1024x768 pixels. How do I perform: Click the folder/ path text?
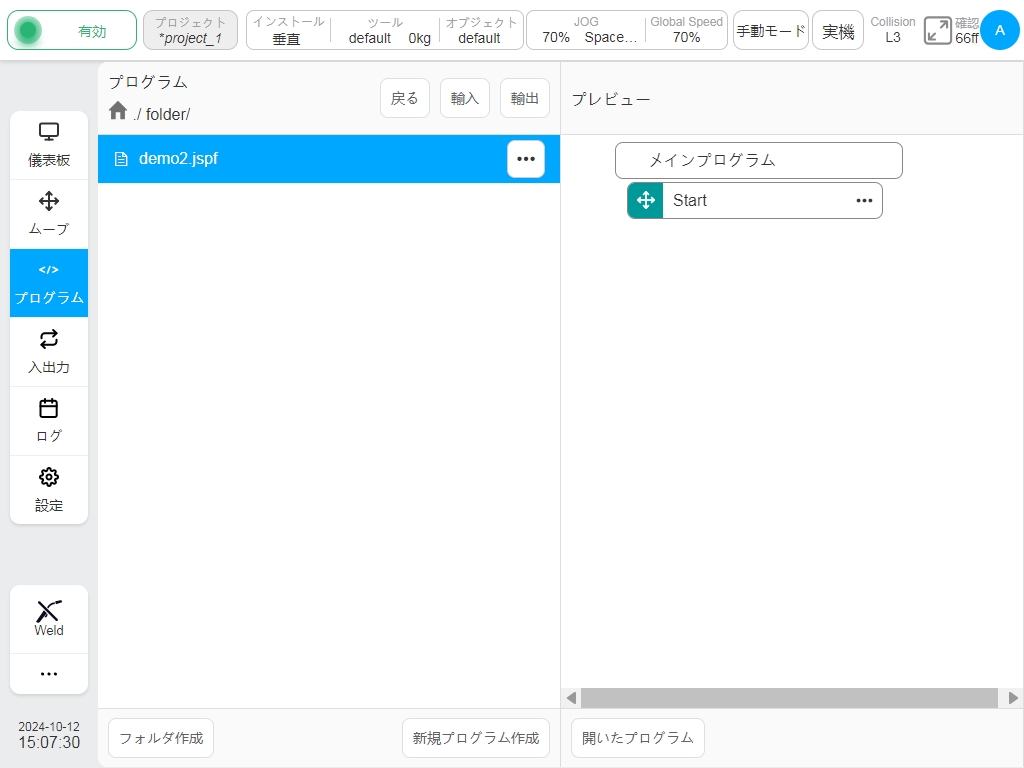click(168, 114)
